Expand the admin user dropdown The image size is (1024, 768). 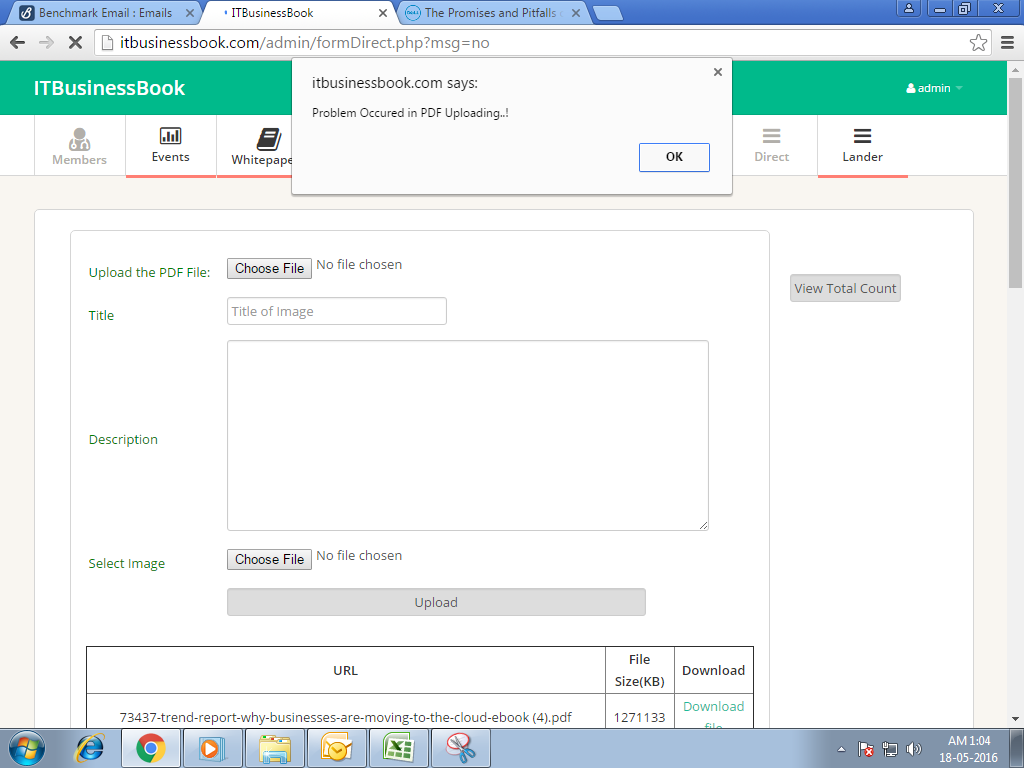(934, 88)
